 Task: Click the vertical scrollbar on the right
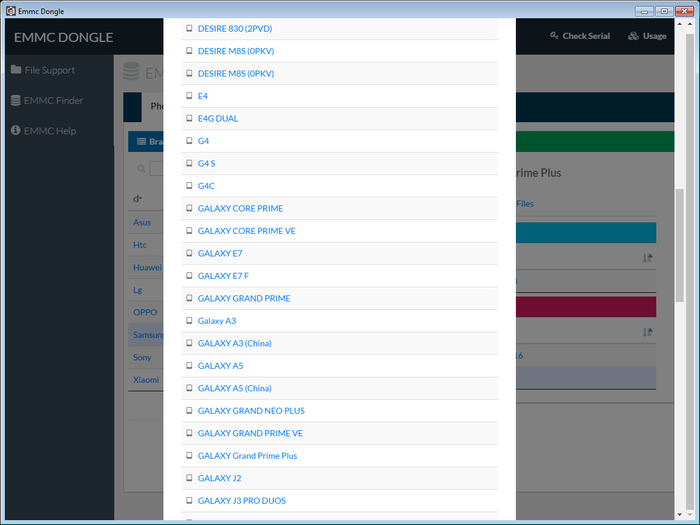coord(681,300)
